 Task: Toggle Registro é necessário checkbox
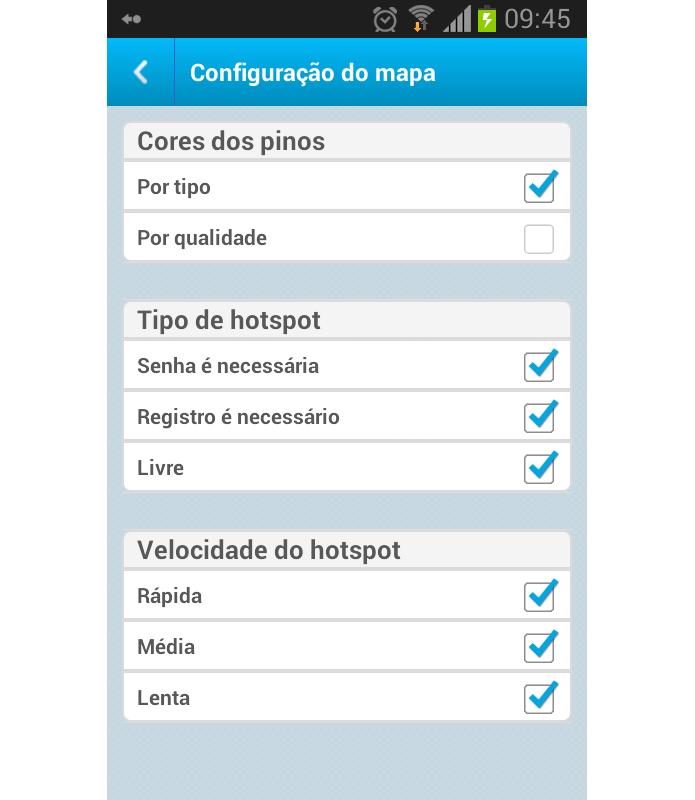coord(539,417)
